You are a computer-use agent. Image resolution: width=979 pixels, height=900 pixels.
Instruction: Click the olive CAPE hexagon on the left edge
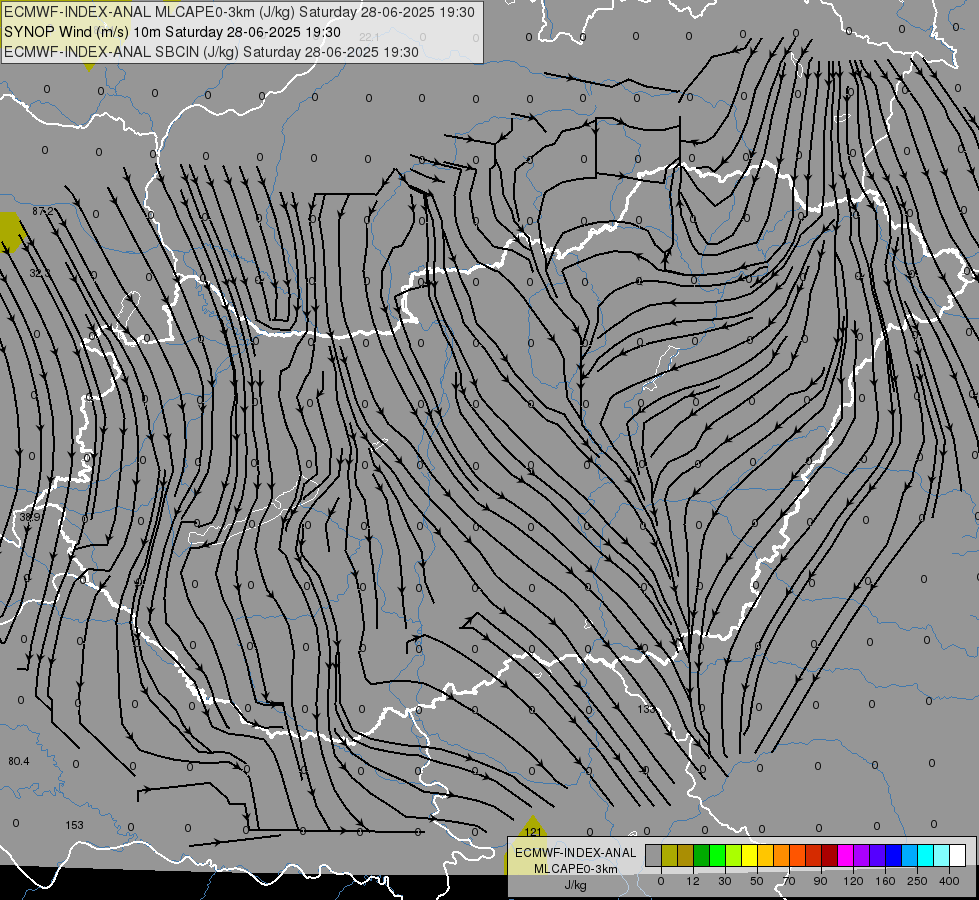coord(10,232)
